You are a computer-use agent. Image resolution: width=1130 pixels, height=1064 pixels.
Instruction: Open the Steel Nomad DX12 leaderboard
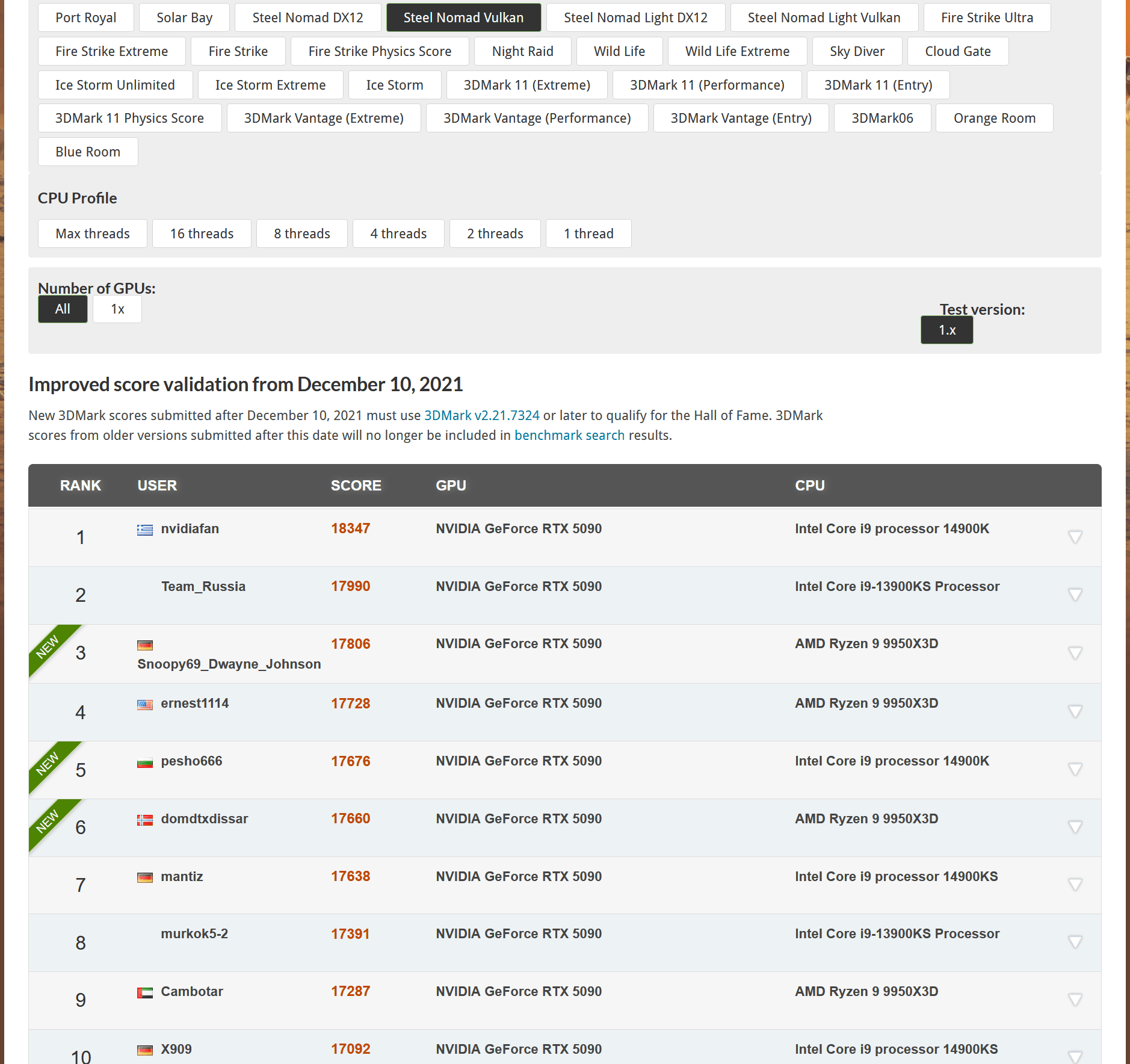click(308, 17)
